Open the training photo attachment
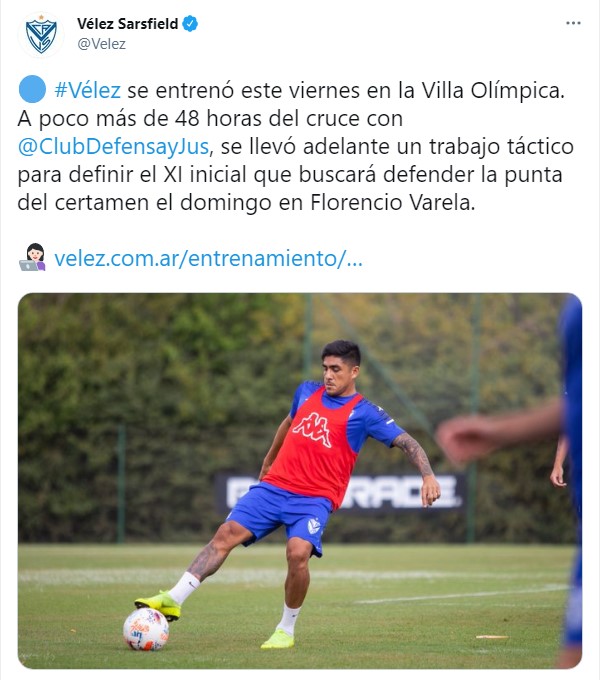Screen dimensions: 603x680 [x=300, y=481]
